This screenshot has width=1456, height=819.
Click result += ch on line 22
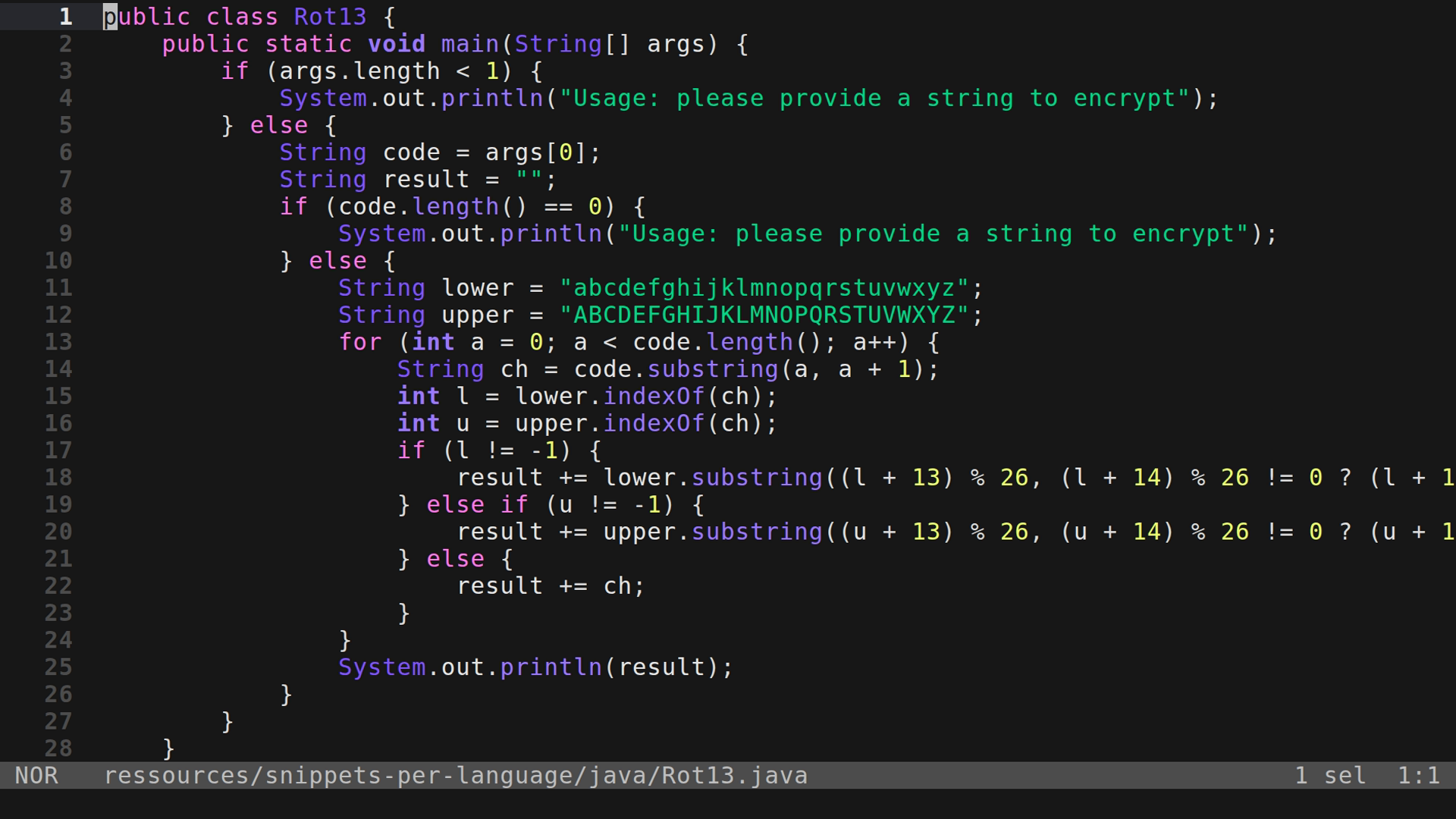click(550, 585)
